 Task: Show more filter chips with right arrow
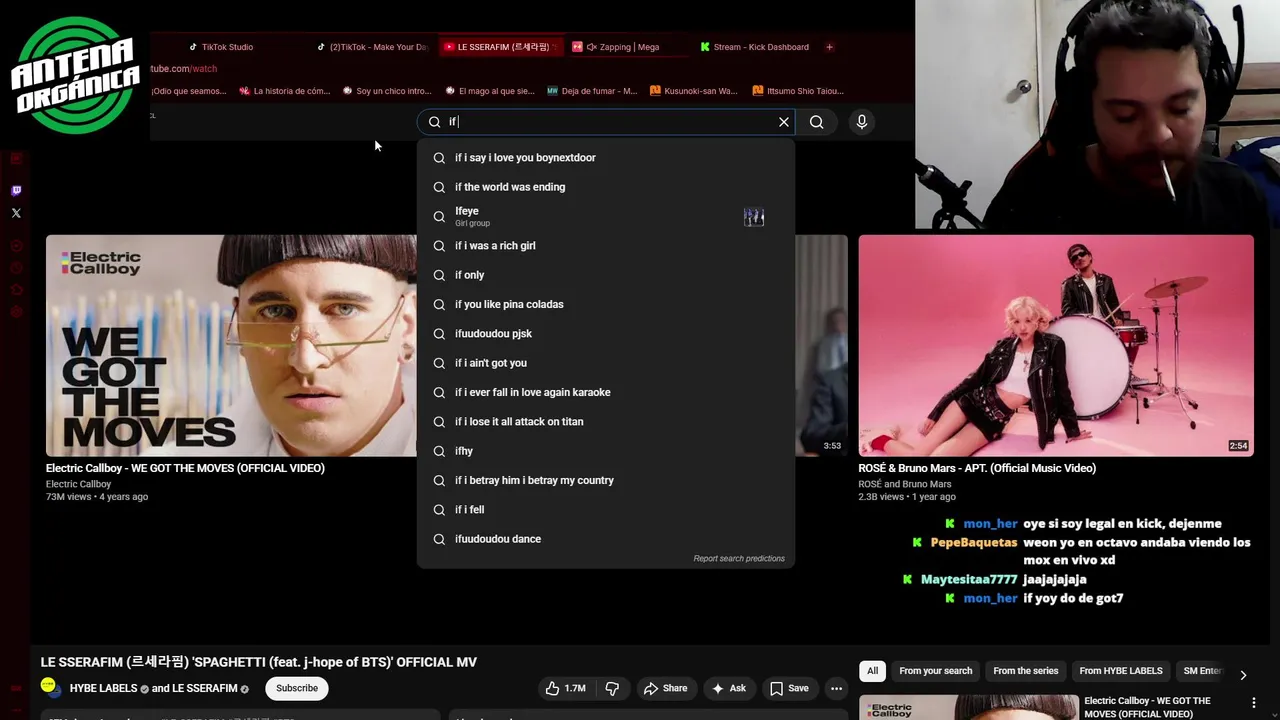[x=1243, y=675]
